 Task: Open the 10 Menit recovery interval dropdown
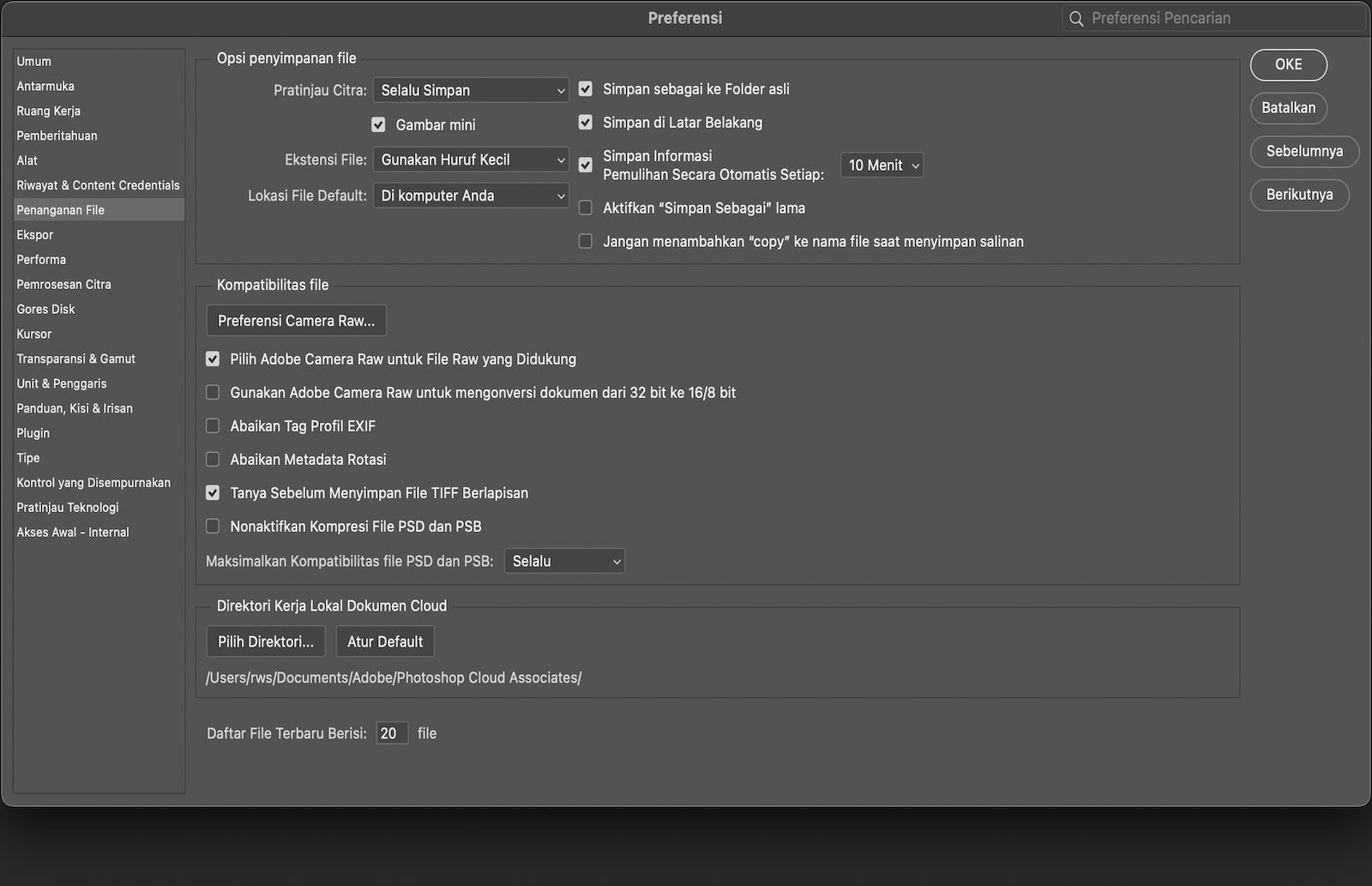(882, 165)
